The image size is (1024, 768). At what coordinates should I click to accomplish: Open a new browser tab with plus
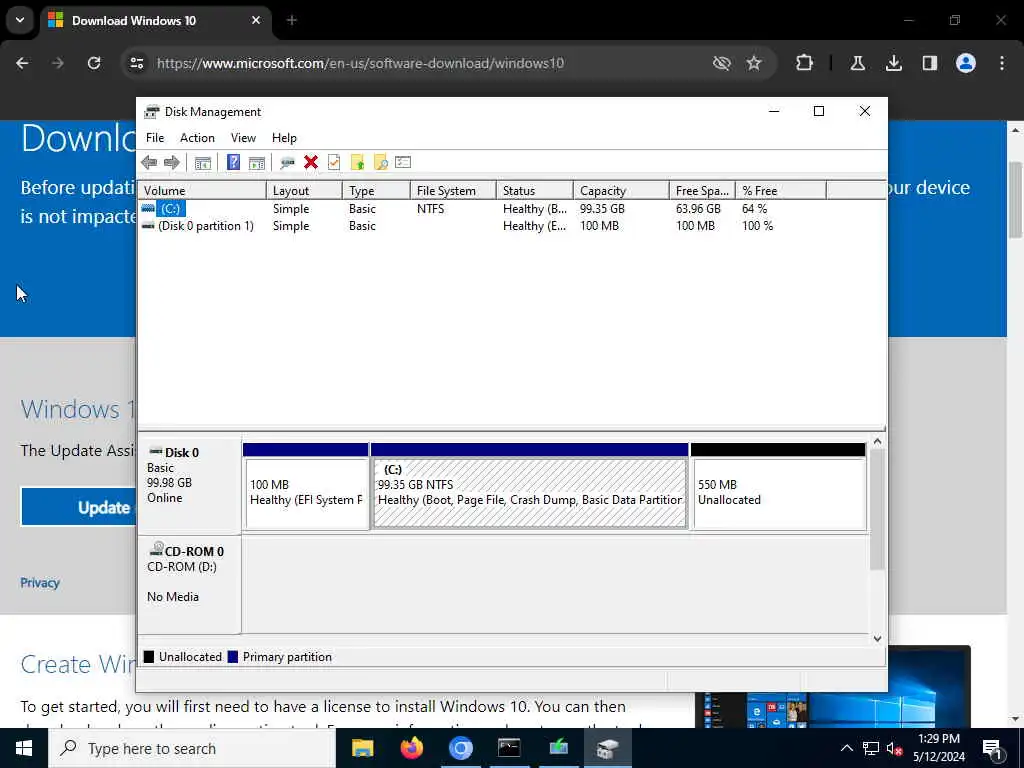(292, 20)
